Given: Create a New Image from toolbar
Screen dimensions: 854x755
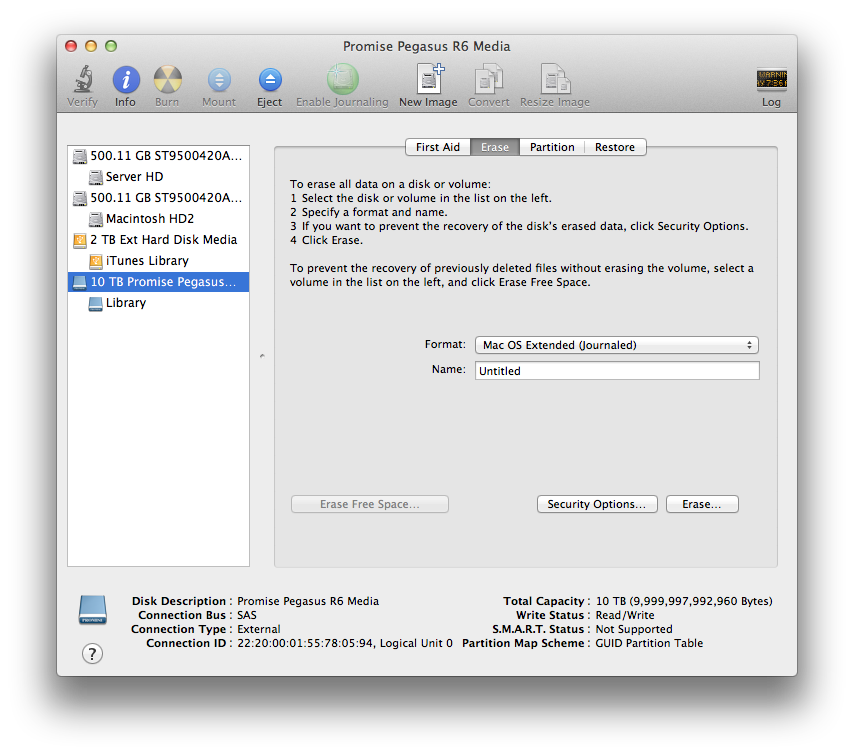Looking at the screenshot, I should tap(429, 79).
